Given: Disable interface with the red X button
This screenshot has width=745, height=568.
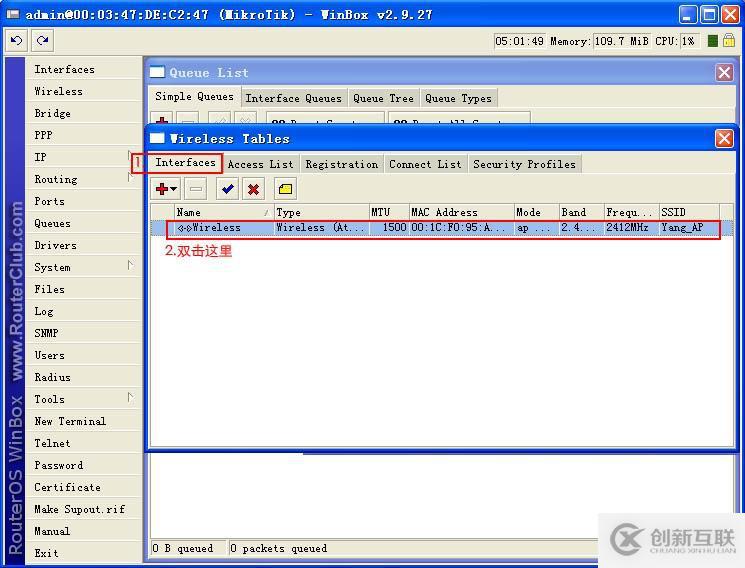Looking at the screenshot, I should point(254,189).
